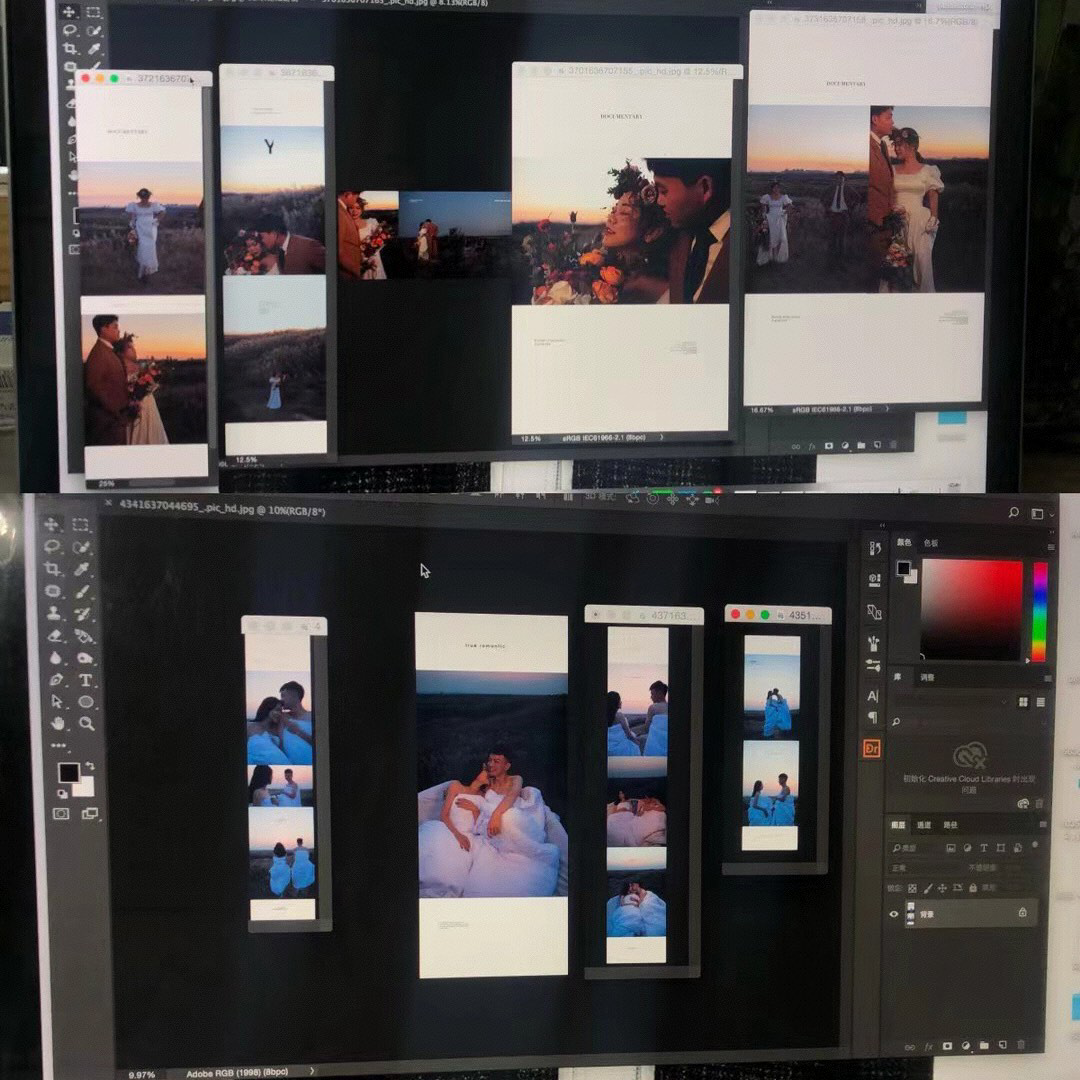Viewport: 1080px width, 1080px height.
Task: Open the Character panel icon in collapsed dock
Action: (873, 696)
